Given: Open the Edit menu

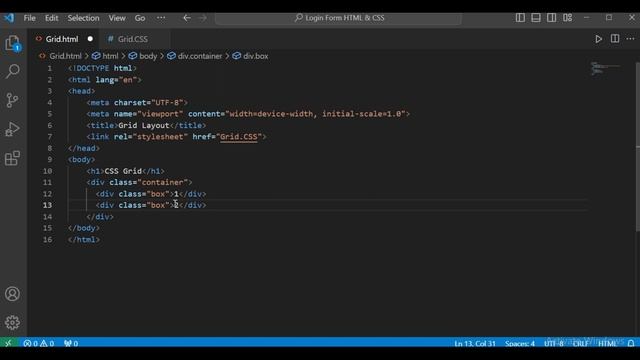Looking at the screenshot, I should coord(51,18).
